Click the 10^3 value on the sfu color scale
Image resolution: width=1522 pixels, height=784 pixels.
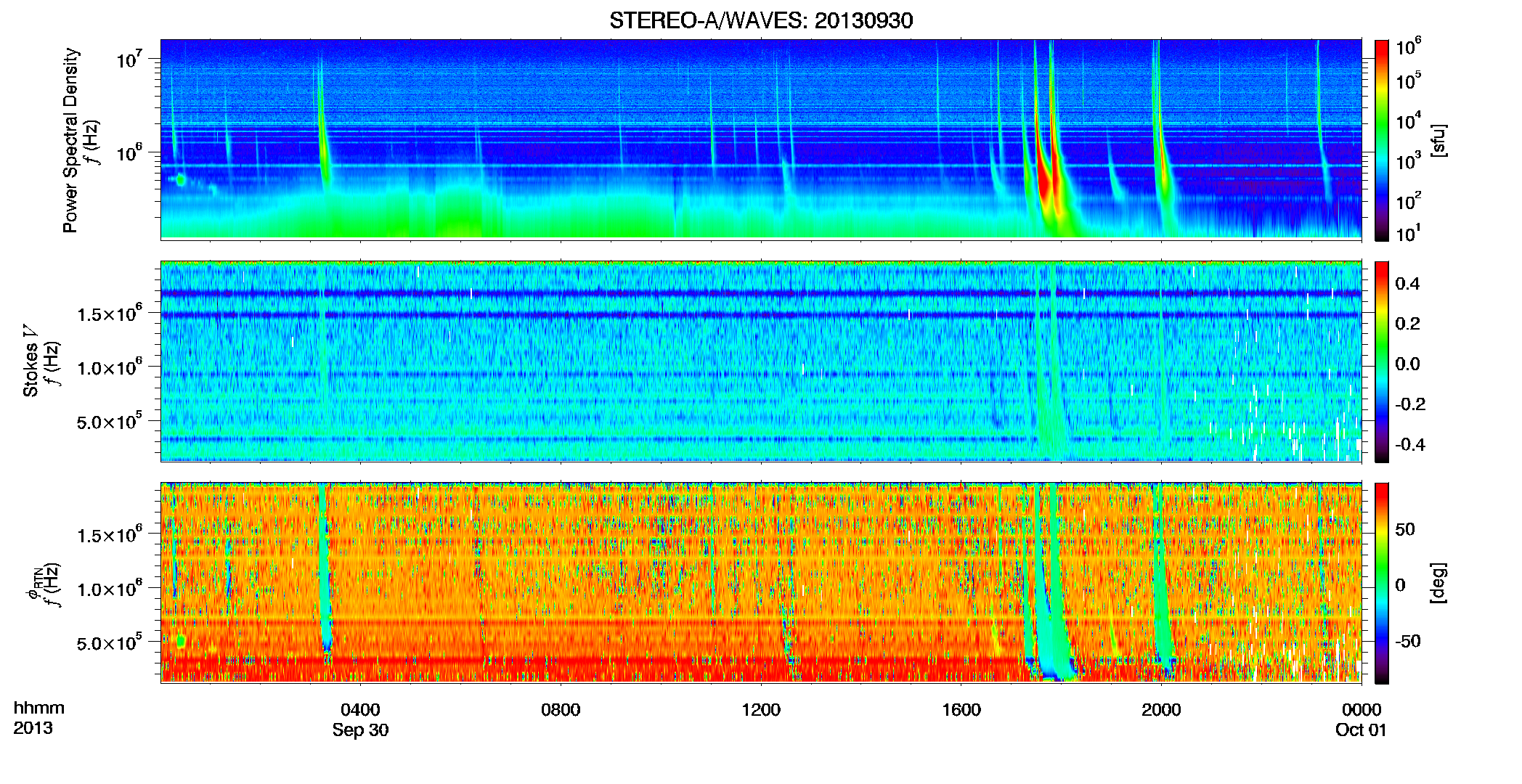click(x=1409, y=160)
